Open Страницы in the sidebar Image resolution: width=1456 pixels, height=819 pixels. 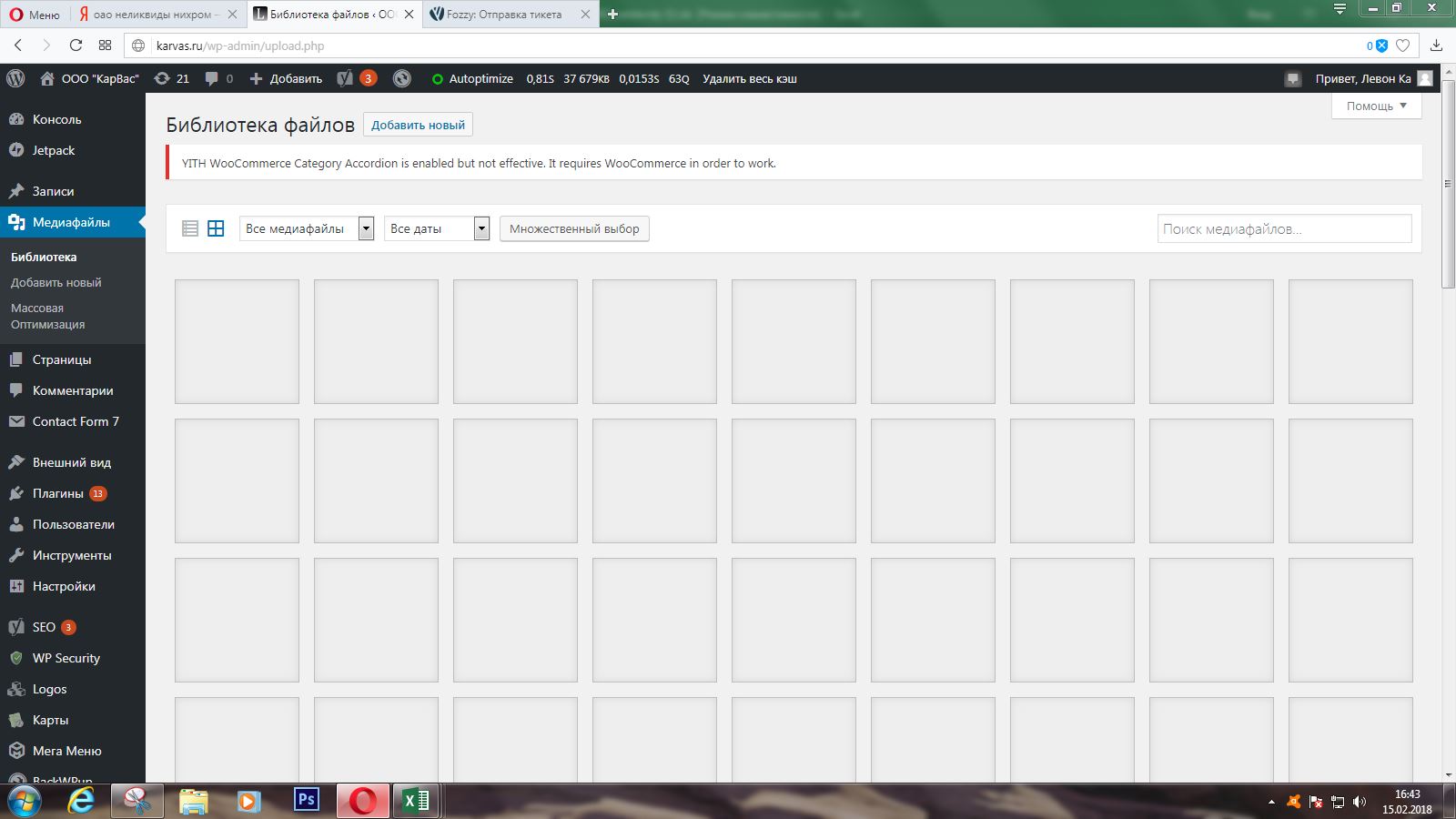pos(73,359)
